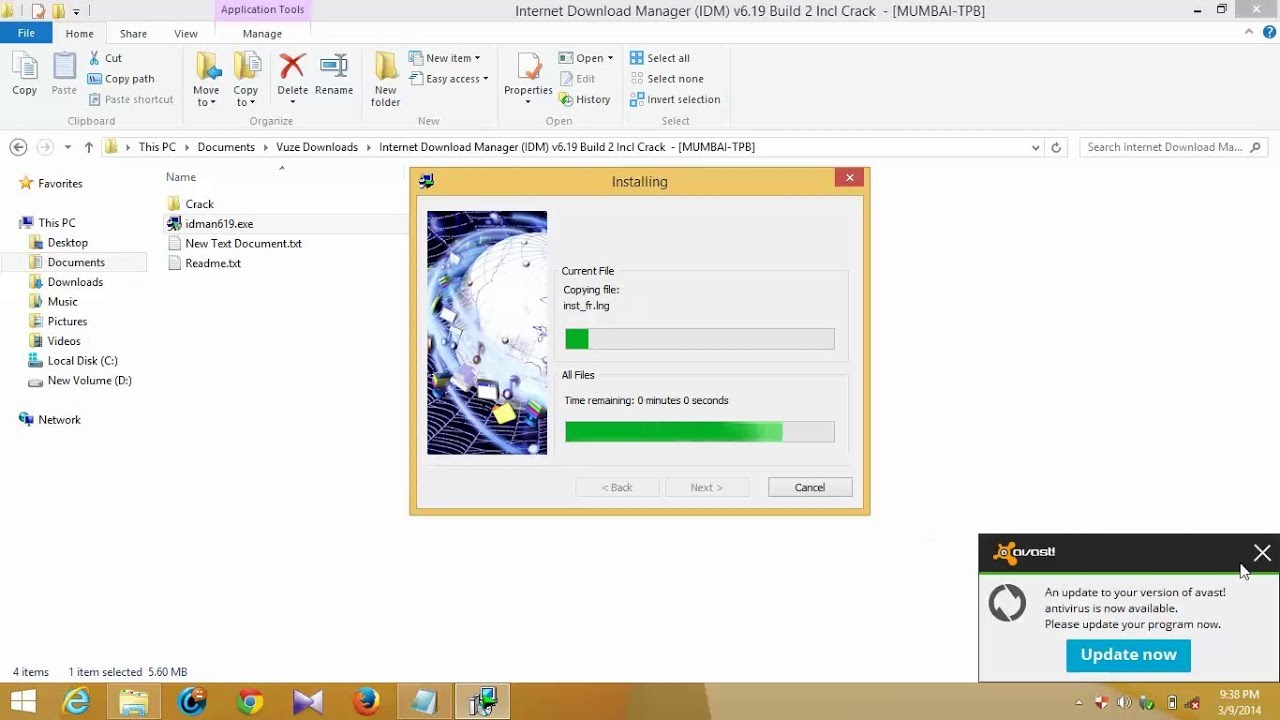Collapse the ribbon with the chevron
The image size is (1280, 720).
(x=1249, y=32)
